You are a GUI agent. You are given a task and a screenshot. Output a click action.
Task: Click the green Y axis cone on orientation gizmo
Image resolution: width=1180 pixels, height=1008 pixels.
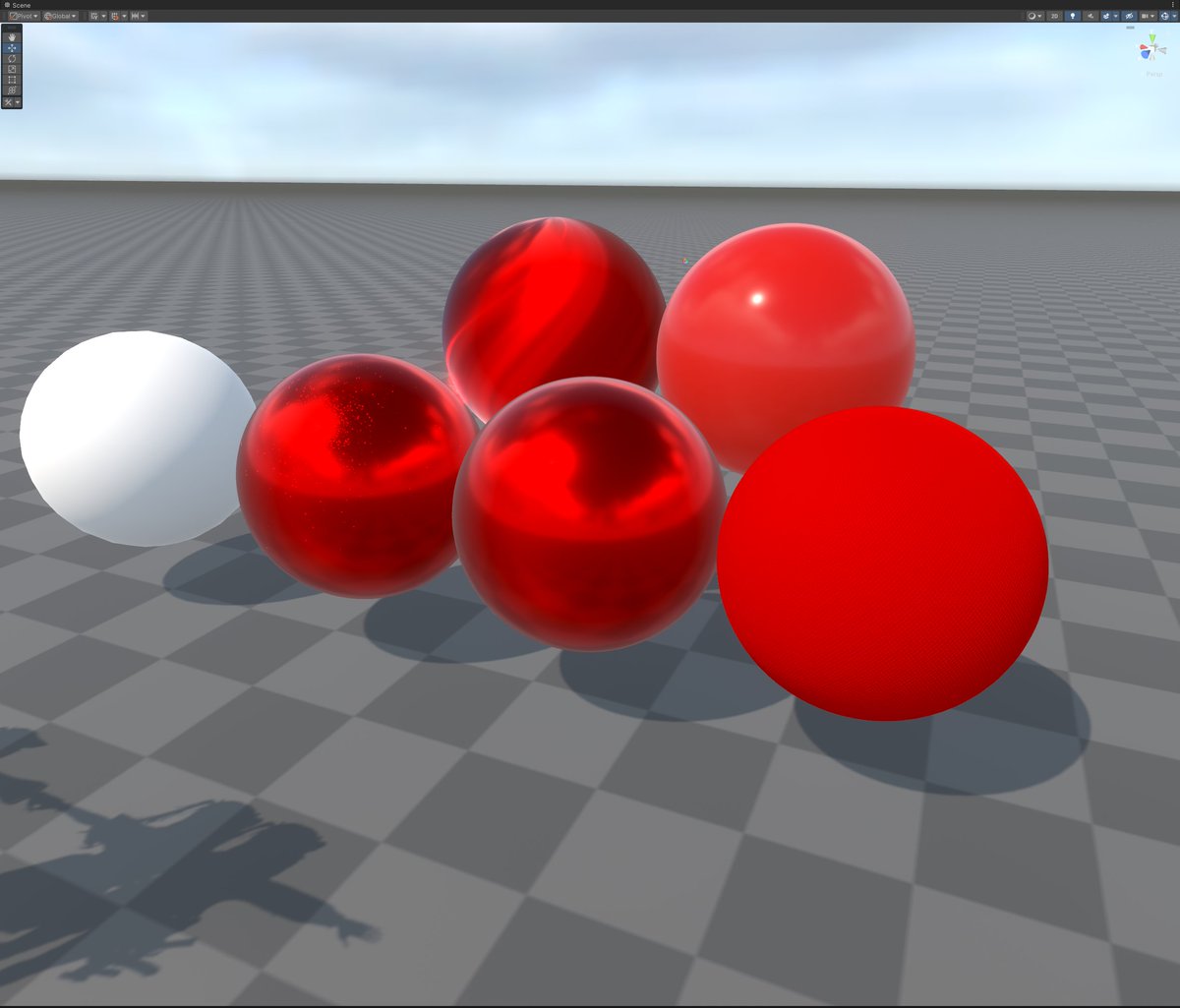(x=1151, y=38)
